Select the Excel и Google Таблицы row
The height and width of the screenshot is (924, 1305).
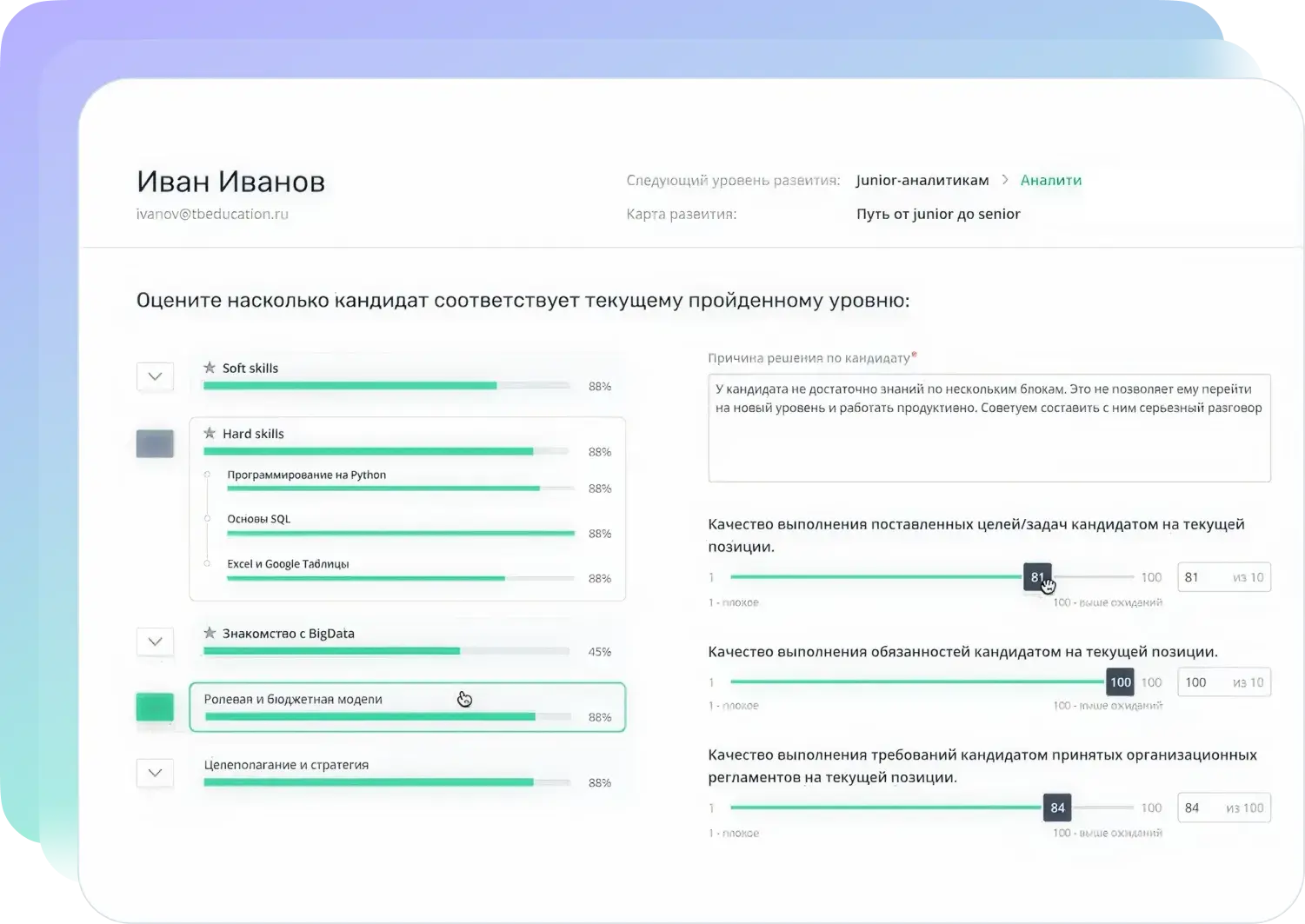click(x=409, y=571)
